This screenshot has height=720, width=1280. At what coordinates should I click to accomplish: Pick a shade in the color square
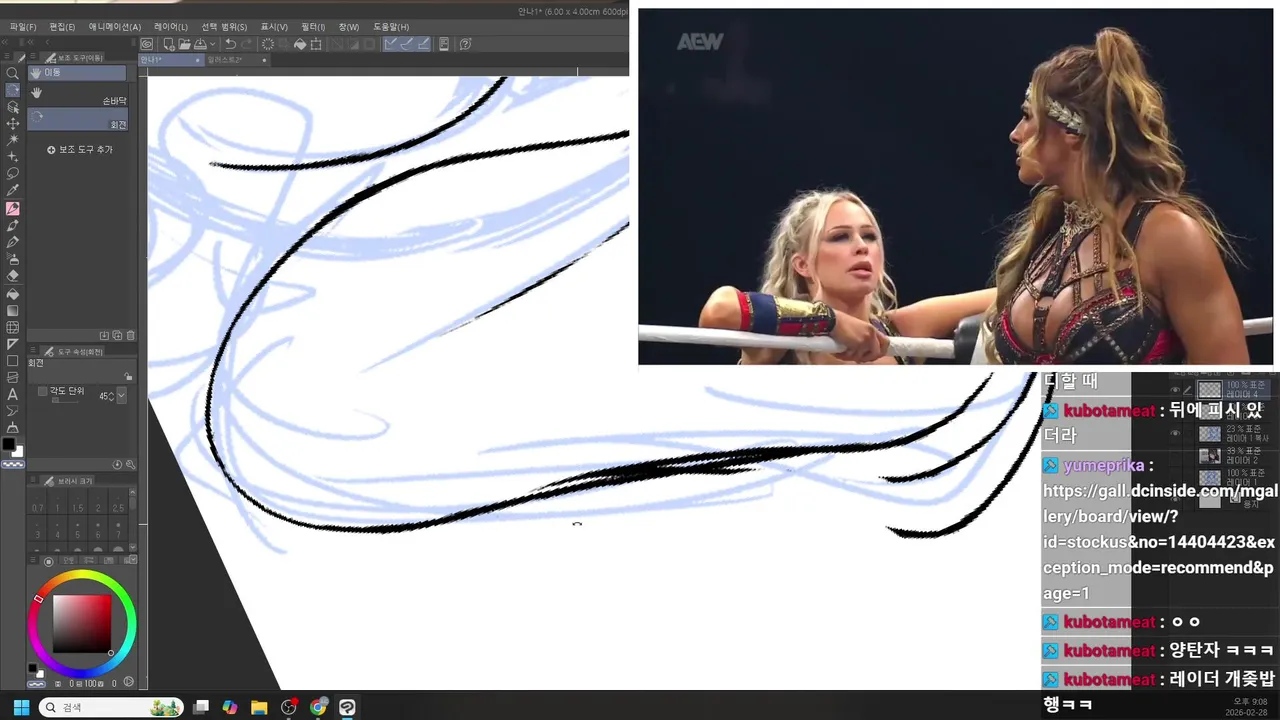tap(82, 624)
